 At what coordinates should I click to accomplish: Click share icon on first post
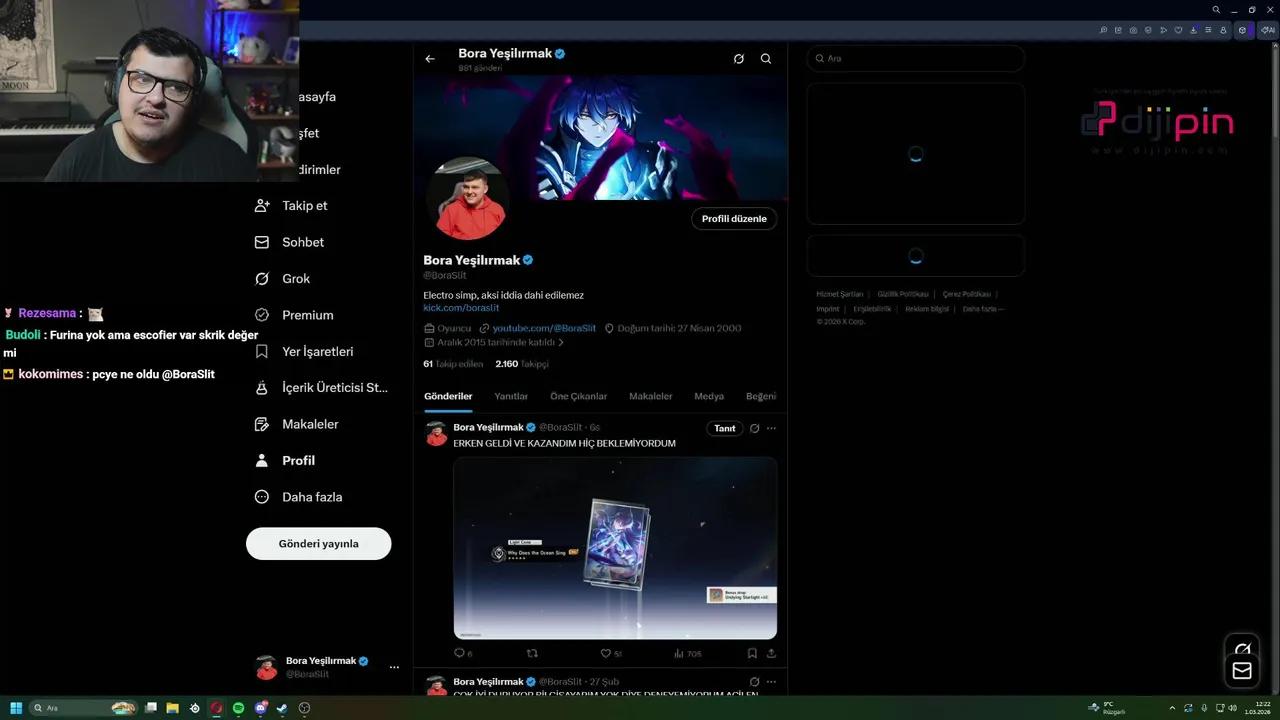coord(771,653)
